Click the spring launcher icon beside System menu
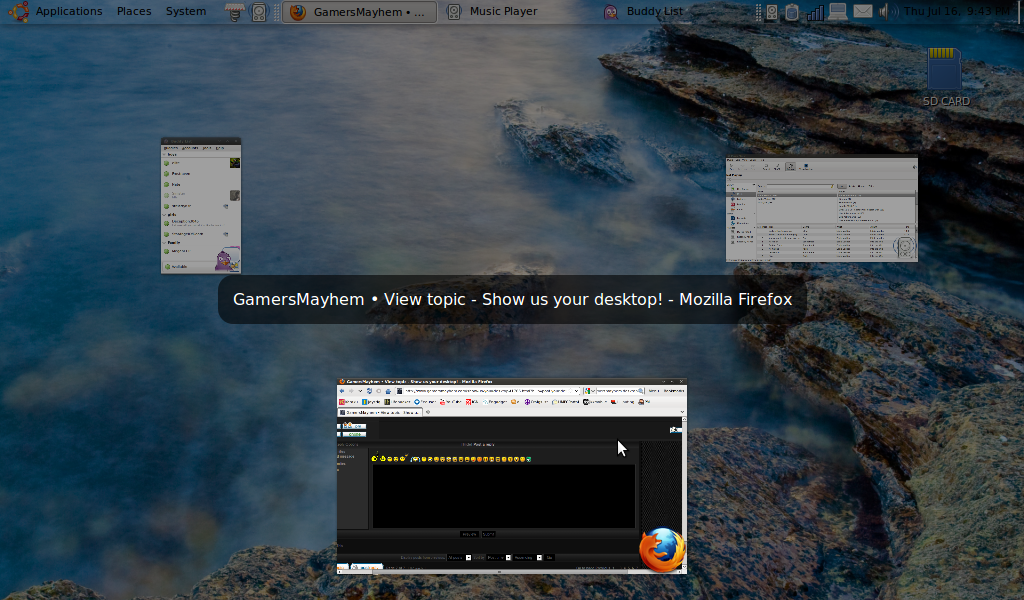 click(x=234, y=12)
